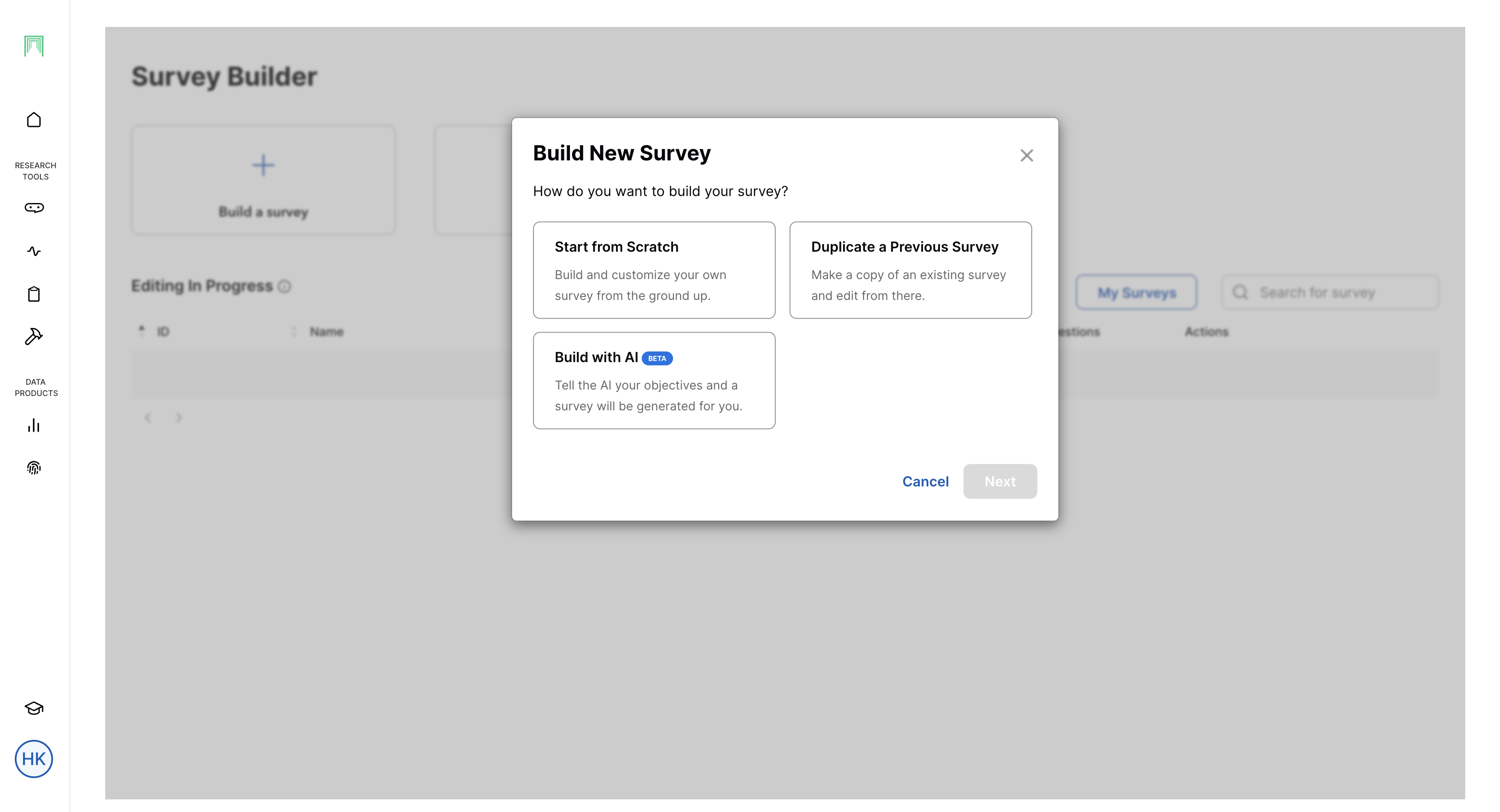The image size is (1500, 812).
Task: Open the Home icon in sidebar
Action: point(34,120)
